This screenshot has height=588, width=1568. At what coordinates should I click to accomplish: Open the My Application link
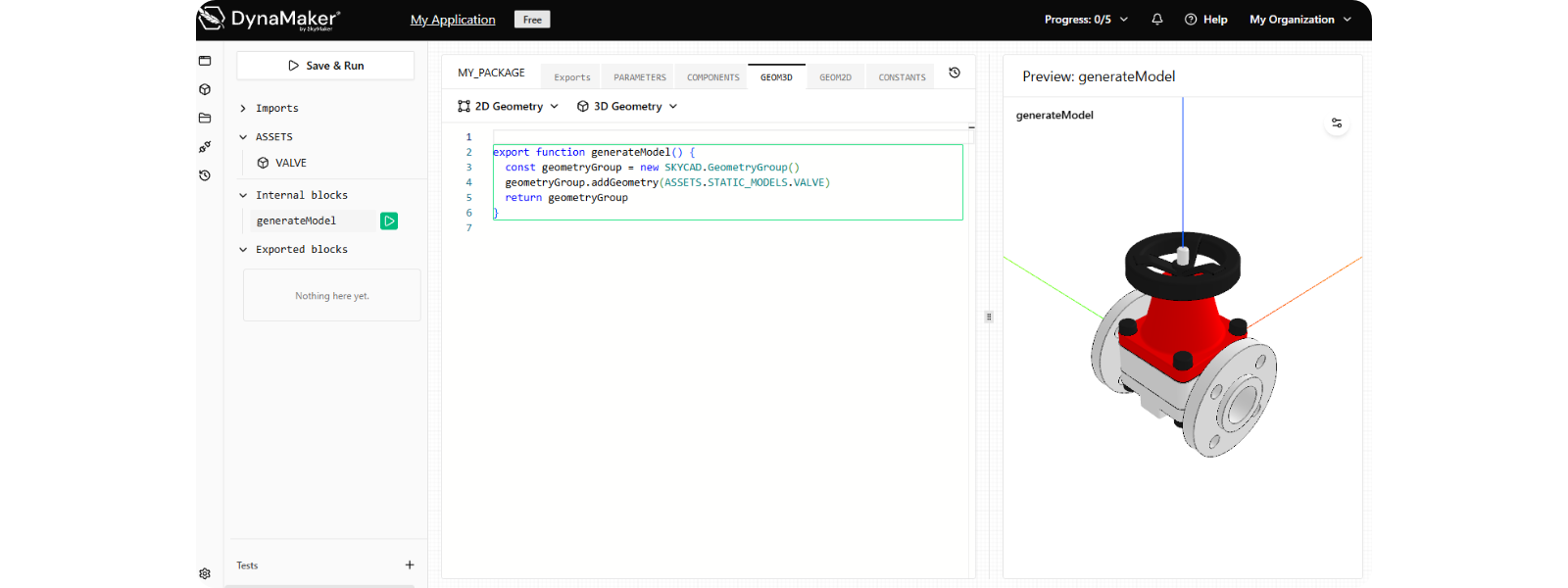(453, 20)
